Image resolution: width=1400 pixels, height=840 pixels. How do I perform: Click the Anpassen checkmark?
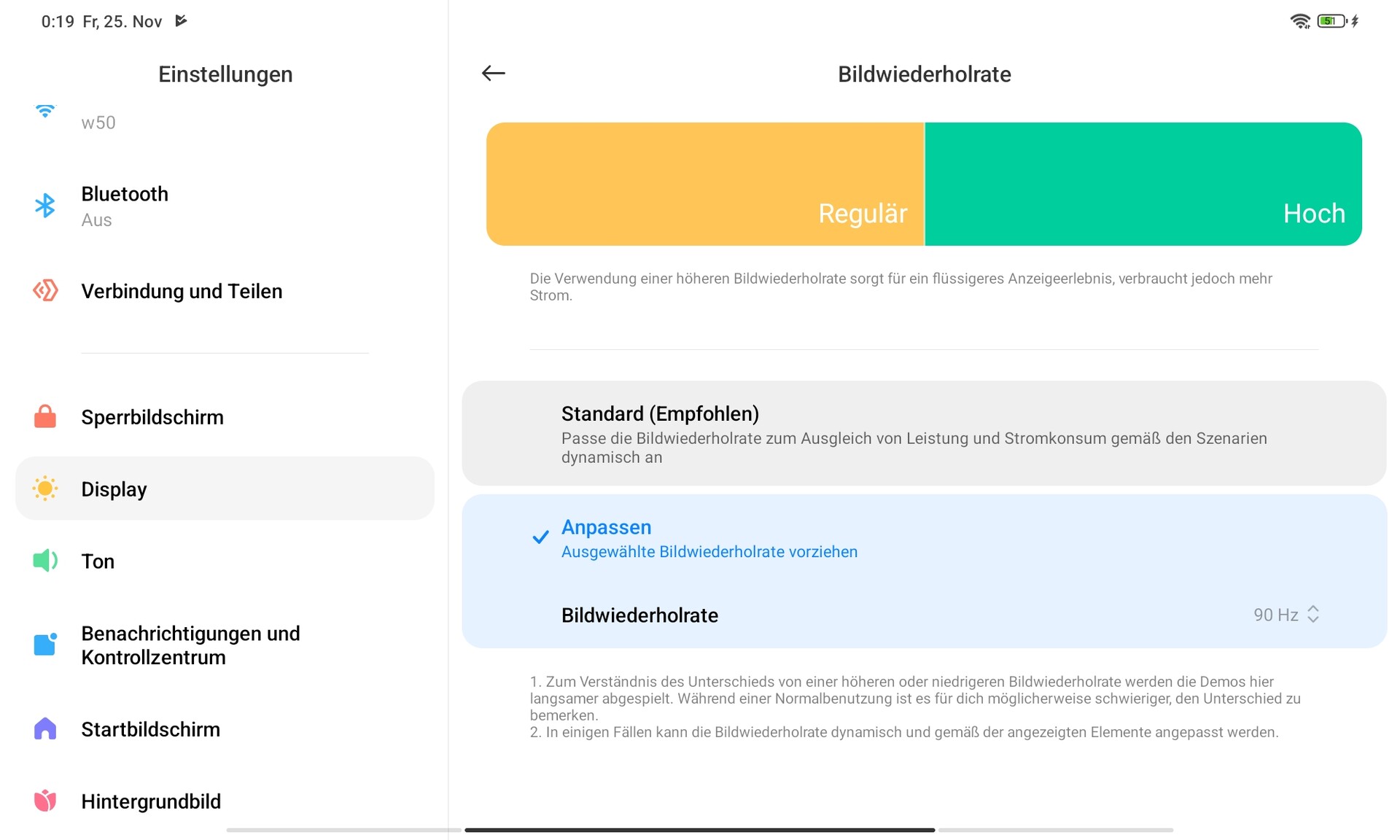pos(540,538)
